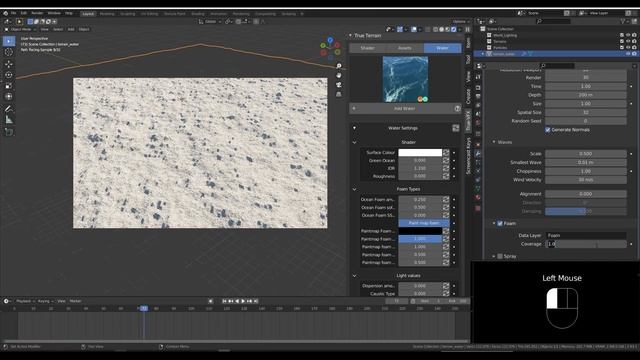Select the Move tool in viewport toolbar

point(9,64)
